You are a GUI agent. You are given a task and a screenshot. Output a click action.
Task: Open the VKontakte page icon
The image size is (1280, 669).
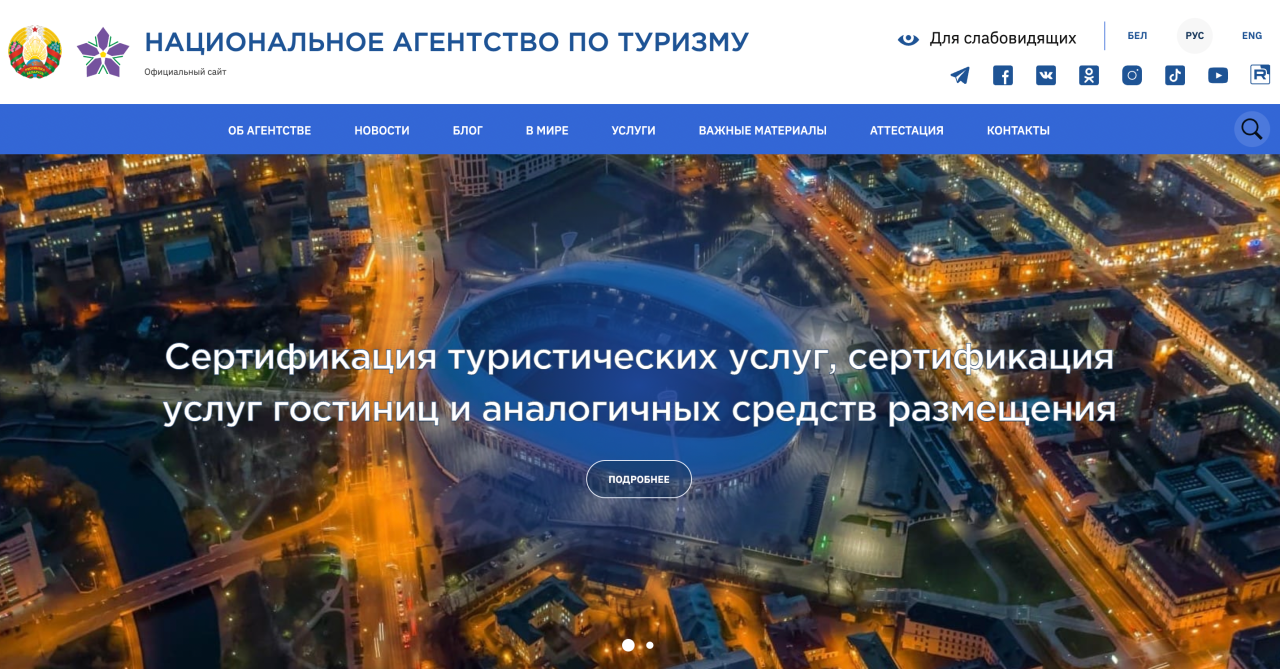[1045, 74]
